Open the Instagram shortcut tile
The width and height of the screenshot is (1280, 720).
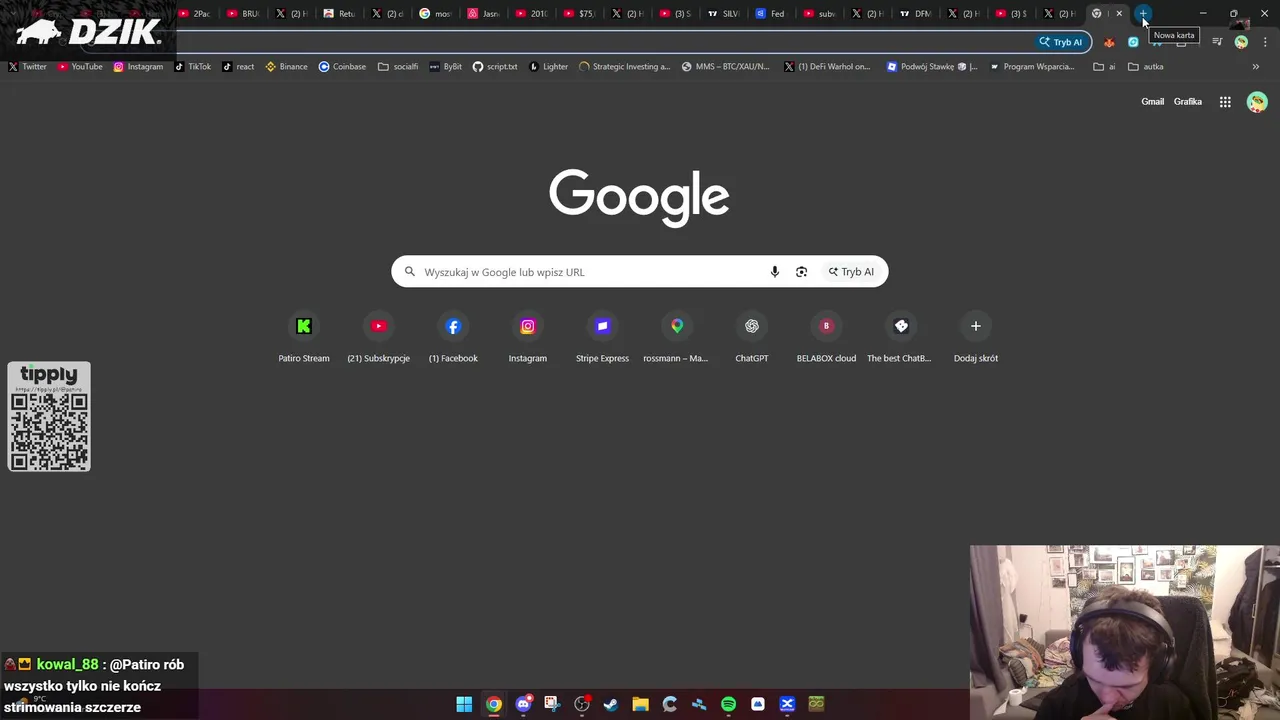click(x=527, y=338)
